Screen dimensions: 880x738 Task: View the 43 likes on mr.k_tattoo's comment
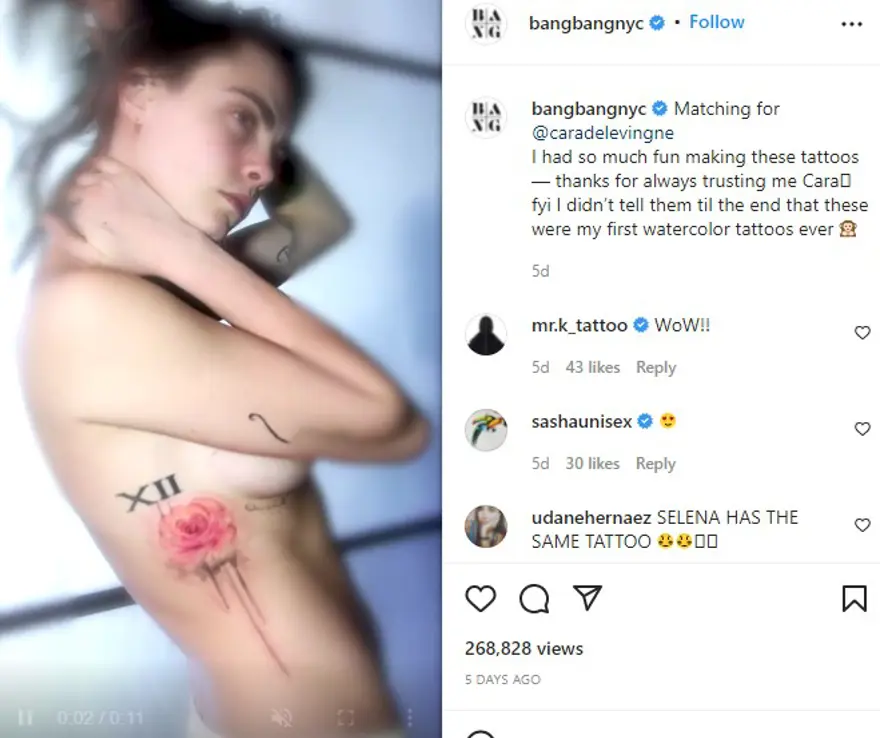point(593,367)
